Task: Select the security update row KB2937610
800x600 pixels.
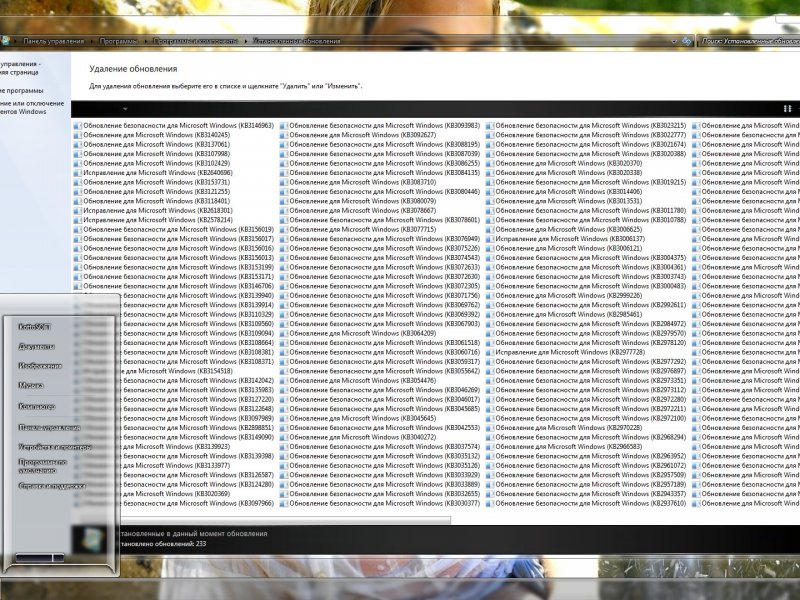Action: tap(586, 504)
